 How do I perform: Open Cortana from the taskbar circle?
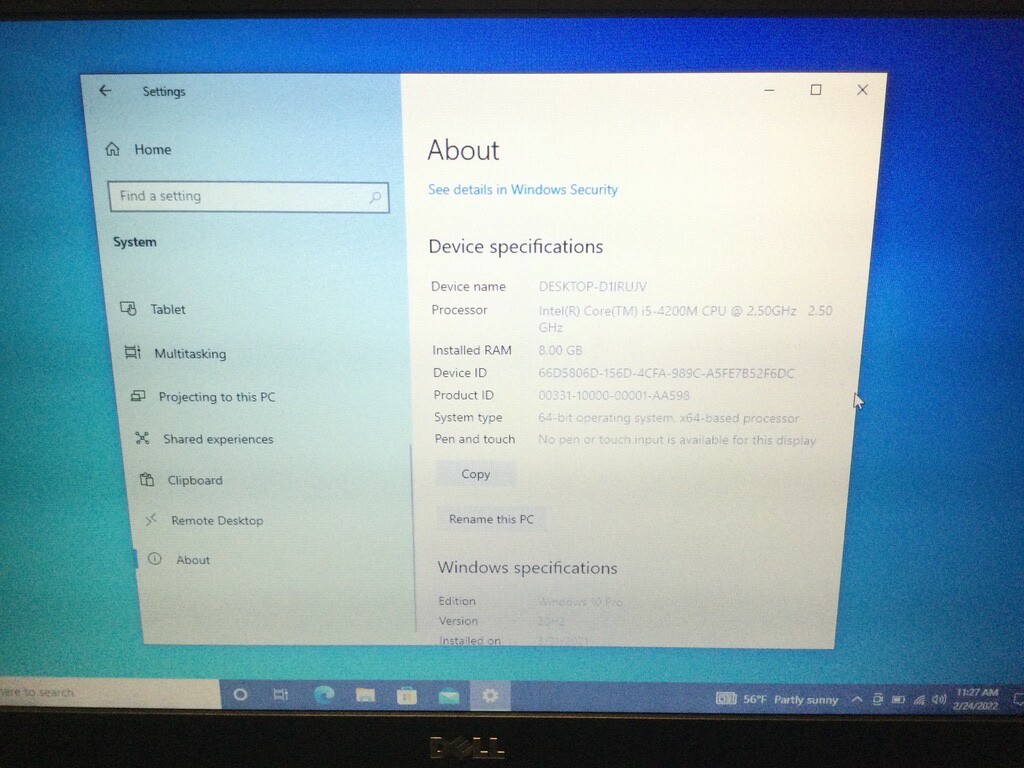click(240, 695)
